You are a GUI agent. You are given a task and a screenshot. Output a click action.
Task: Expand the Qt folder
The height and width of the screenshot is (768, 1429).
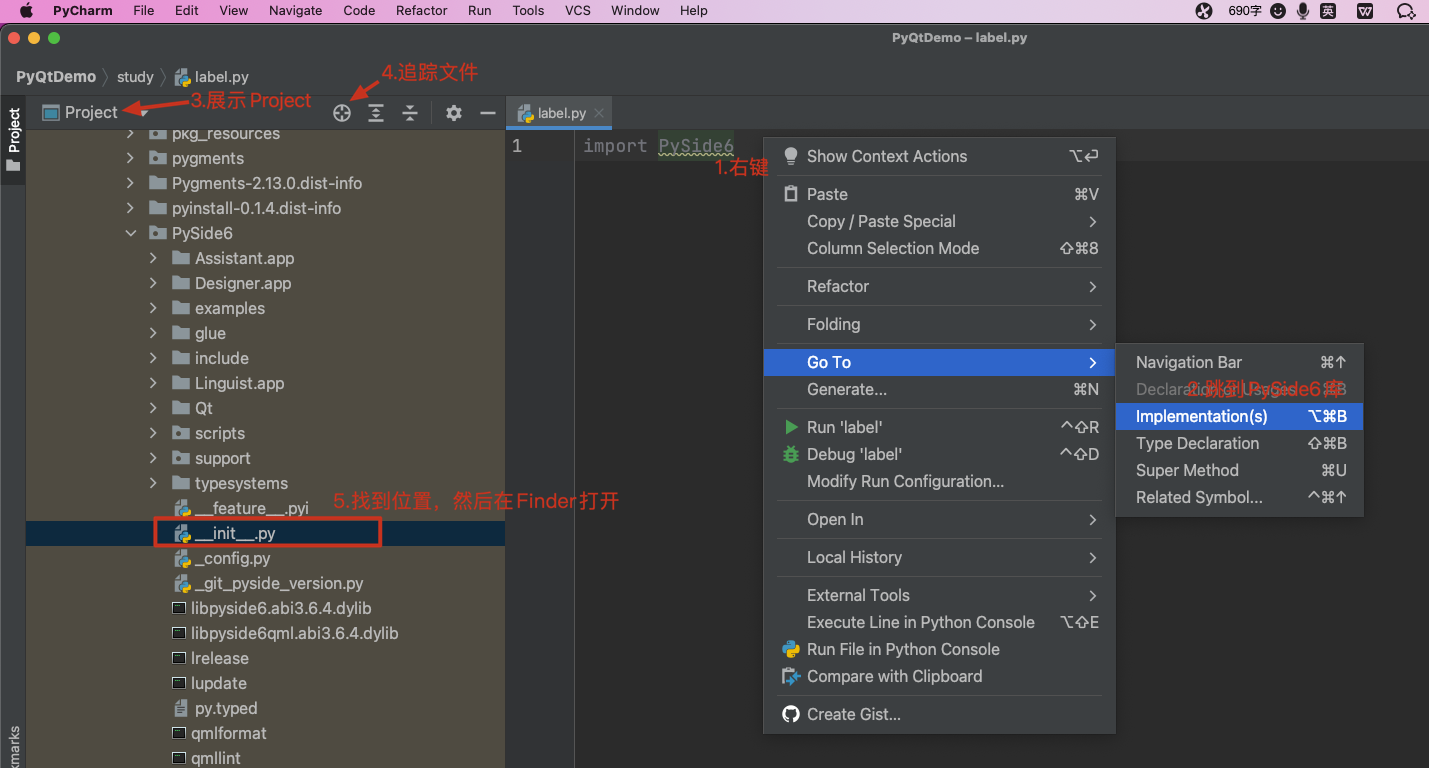tap(154, 409)
